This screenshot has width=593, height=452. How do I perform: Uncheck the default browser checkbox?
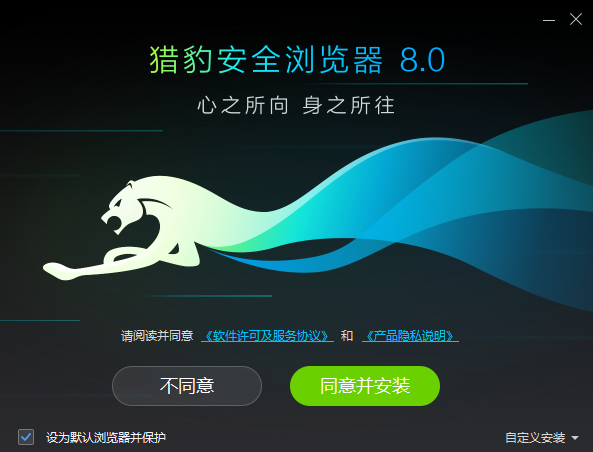(x=26, y=437)
